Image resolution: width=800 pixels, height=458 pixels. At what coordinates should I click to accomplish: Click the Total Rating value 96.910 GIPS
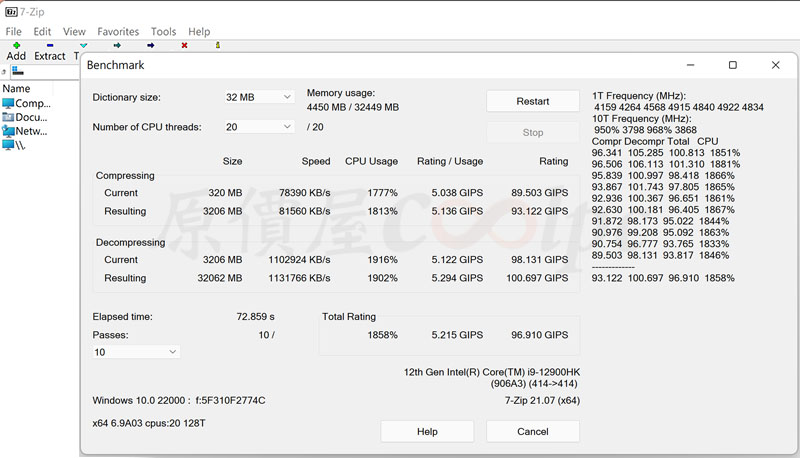[x=539, y=335]
